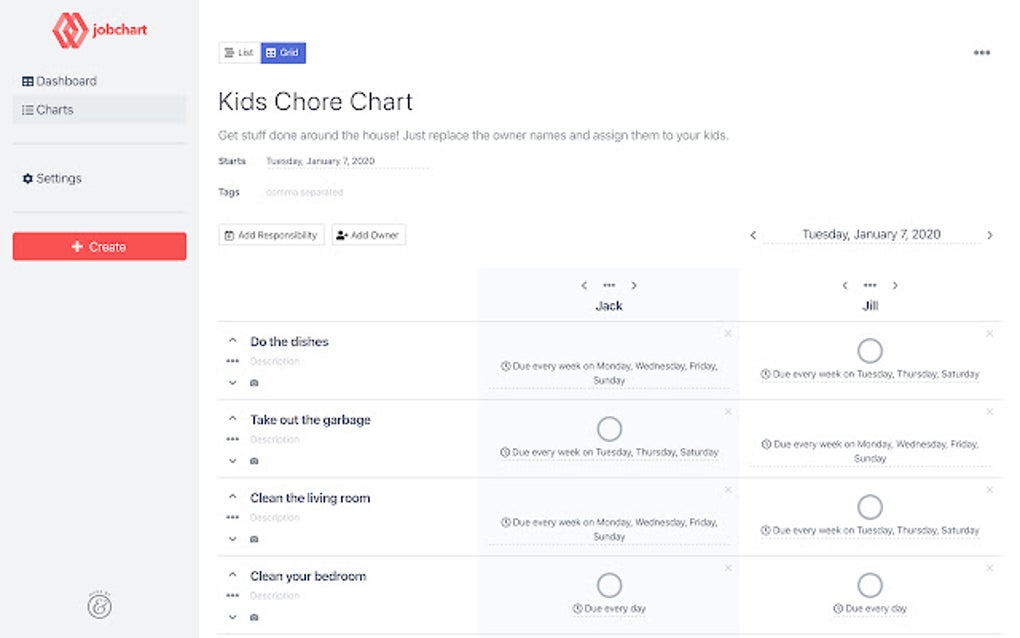1020x638 pixels.
Task: Open Clean your bedroom row options
Action: click(x=232, y=595)
